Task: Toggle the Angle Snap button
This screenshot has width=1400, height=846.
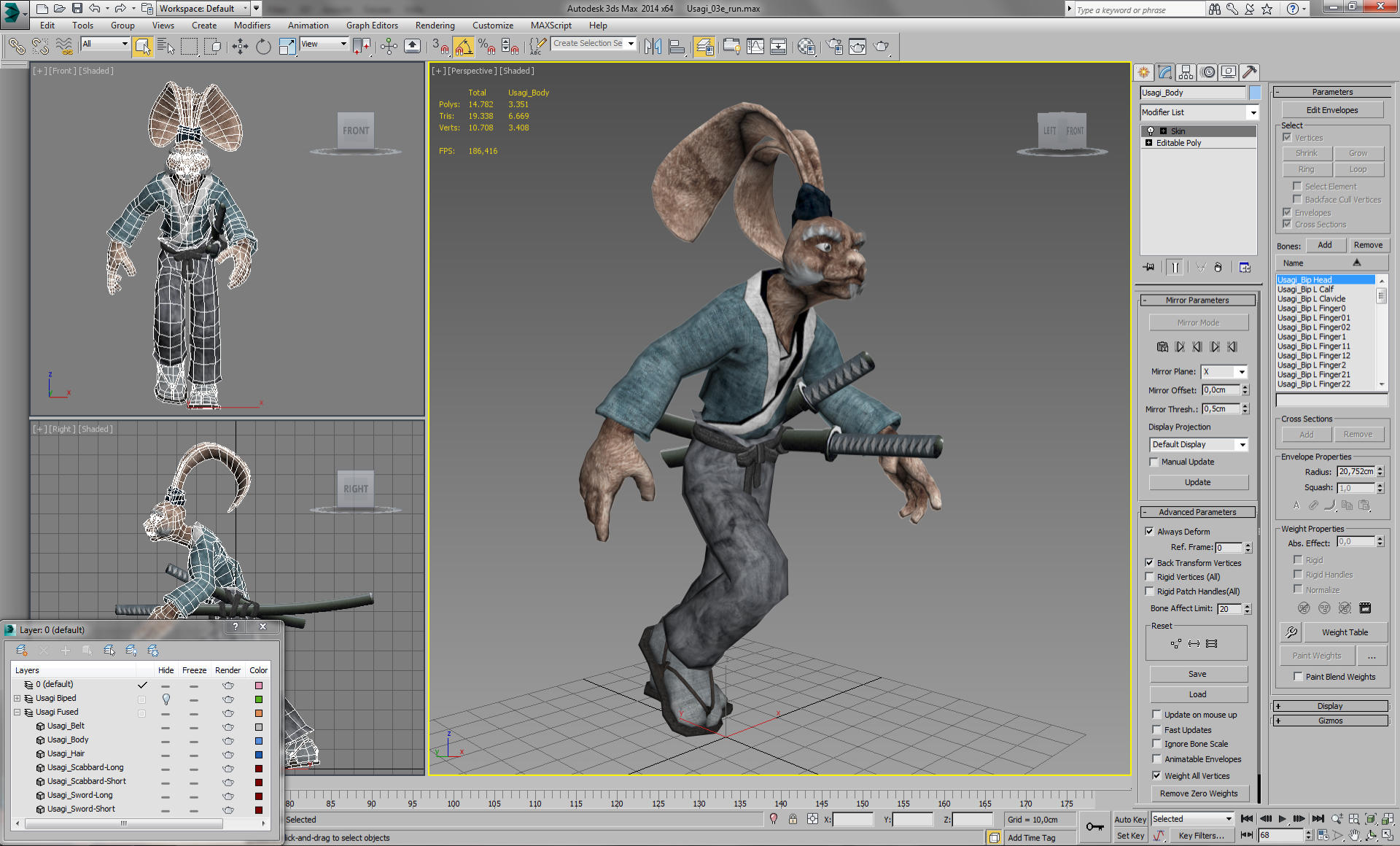Action: [x=464, y=47]
